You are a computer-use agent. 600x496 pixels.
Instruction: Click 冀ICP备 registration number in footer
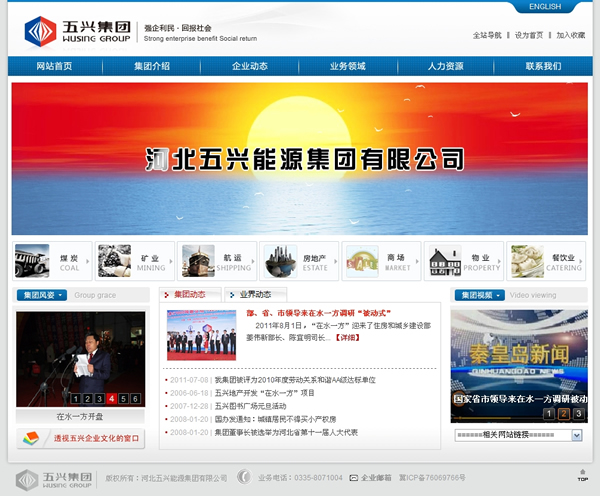pyautogui.click(x=432, y=478)
